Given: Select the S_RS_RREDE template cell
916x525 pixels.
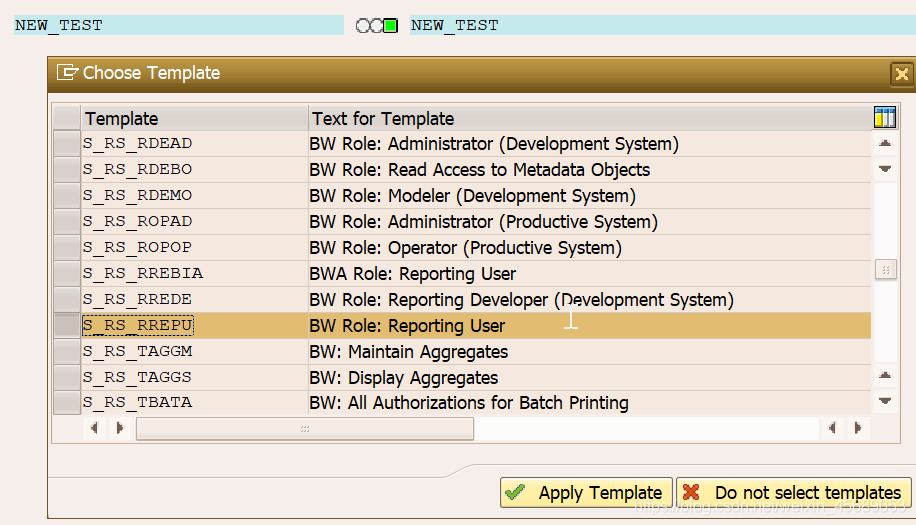Looking at the screenshot, I should 195,300.
